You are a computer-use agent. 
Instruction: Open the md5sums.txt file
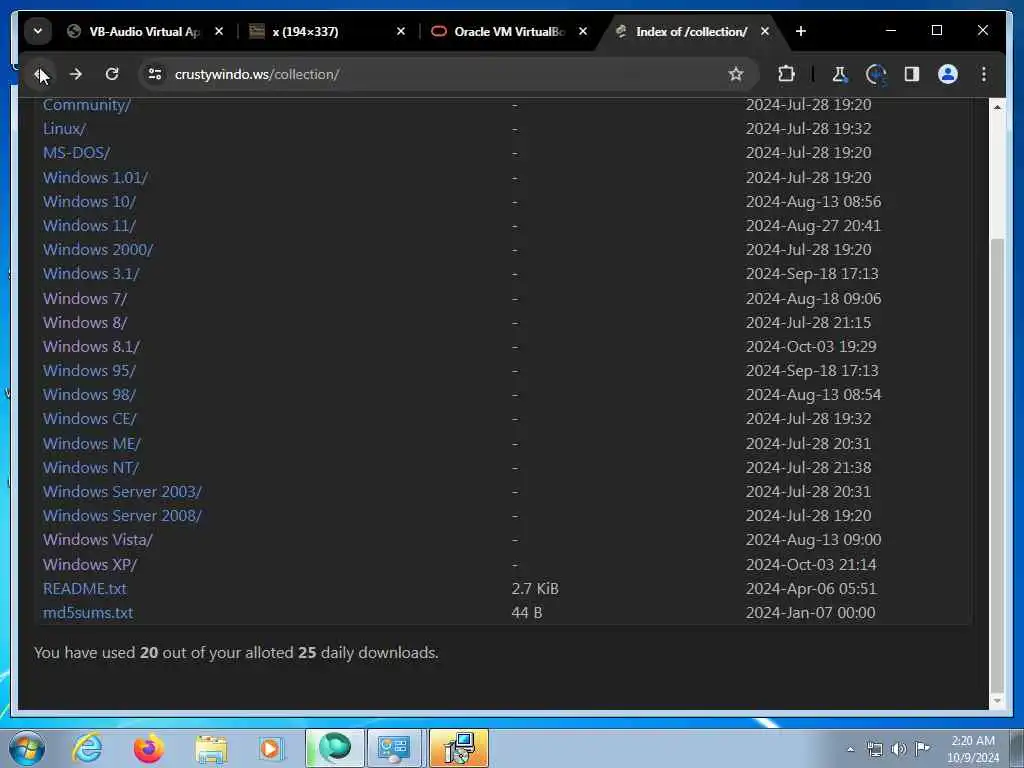[88, 613]
